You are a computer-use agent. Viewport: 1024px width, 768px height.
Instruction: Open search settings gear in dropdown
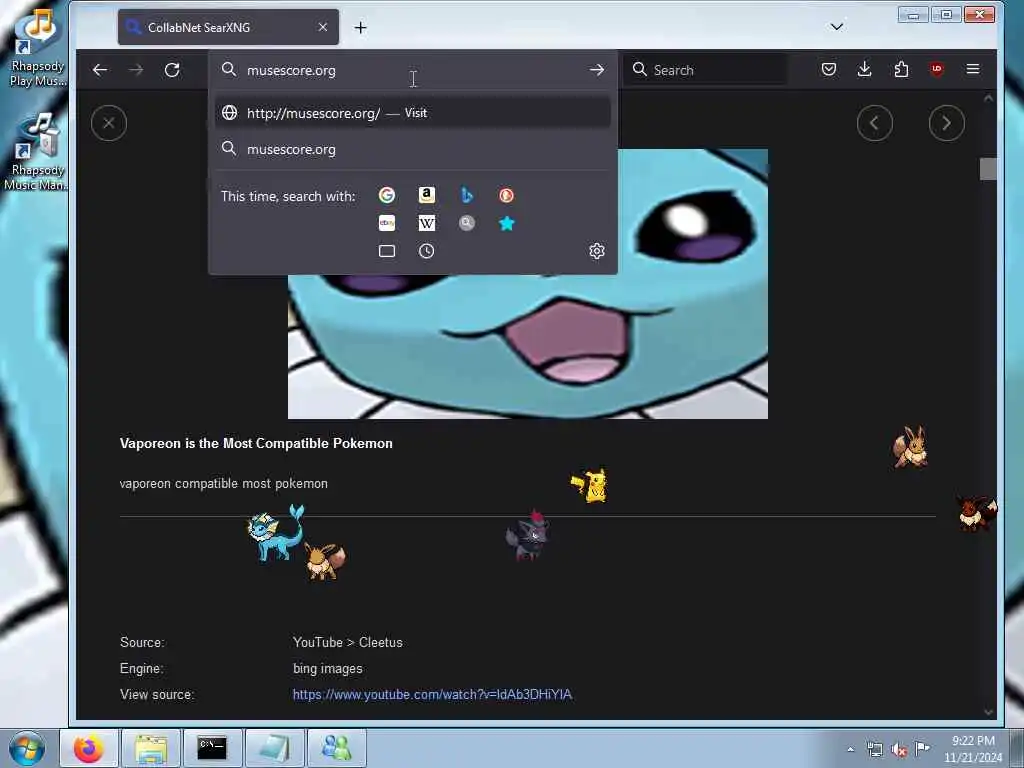(x=596, y=251)
